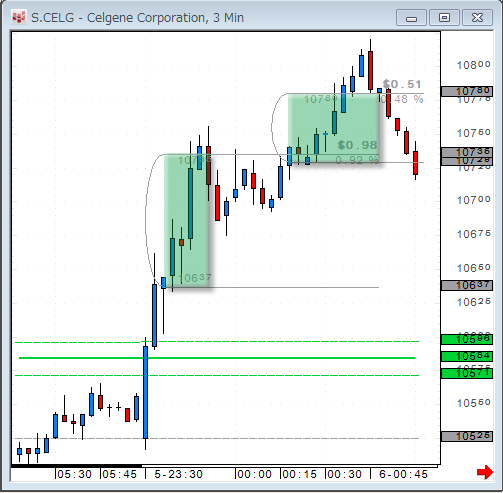Click the 106.25 price axis label

coord(474,302)
